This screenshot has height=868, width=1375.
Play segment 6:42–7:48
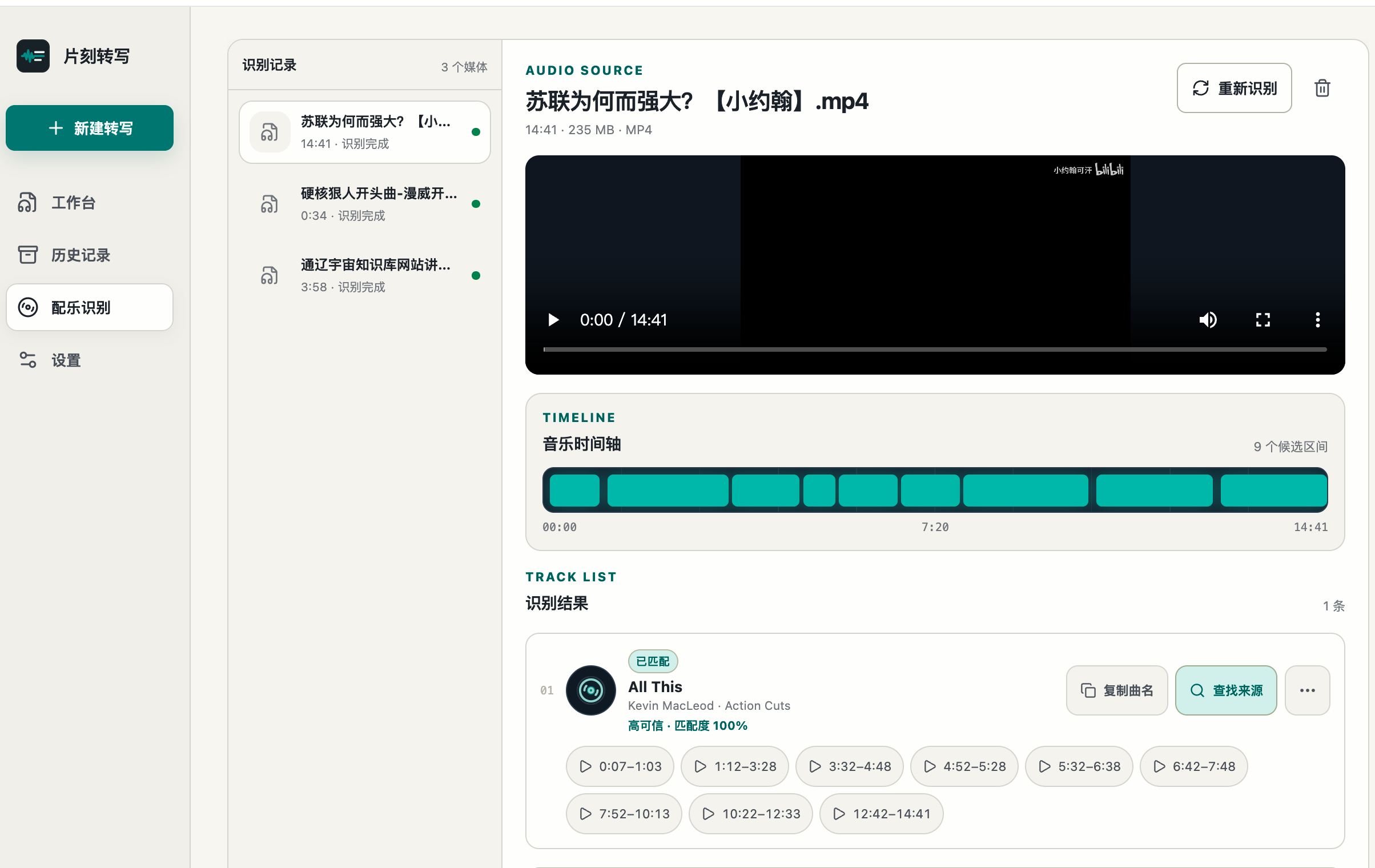click(x=1194, y=766)
